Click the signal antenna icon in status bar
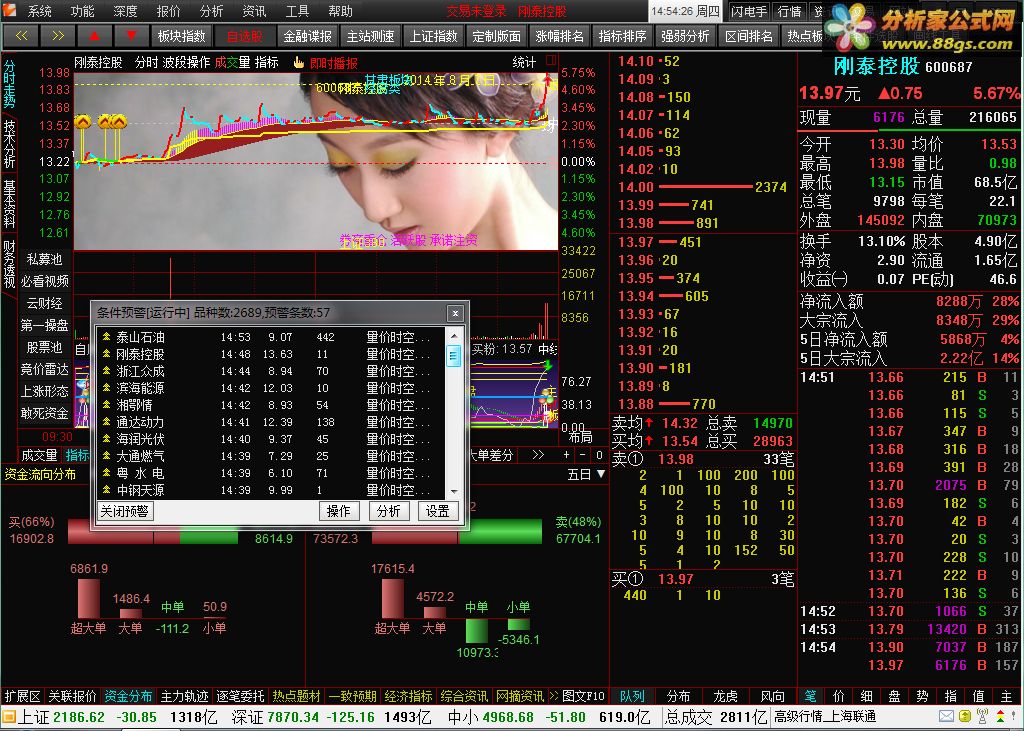 point(982,717)
